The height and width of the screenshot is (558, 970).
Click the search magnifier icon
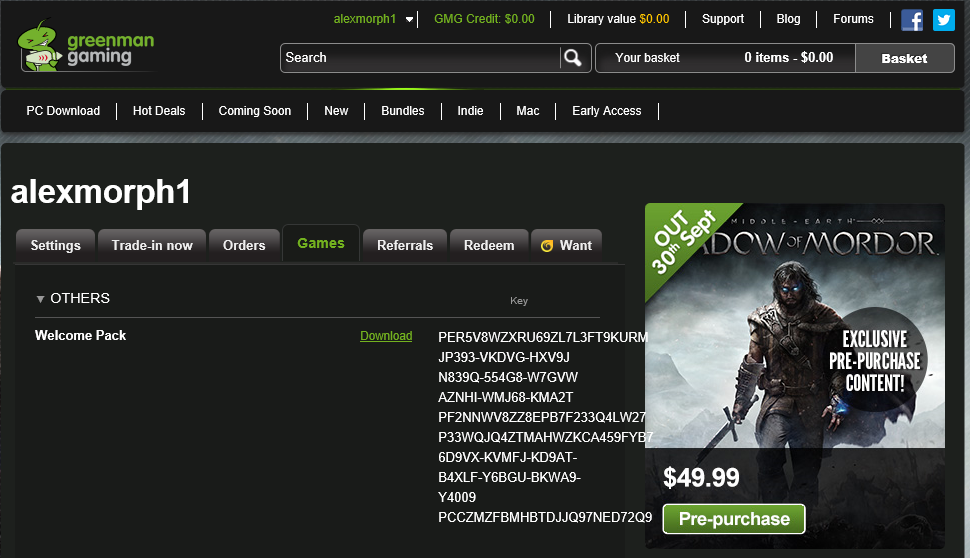point(573,58)
